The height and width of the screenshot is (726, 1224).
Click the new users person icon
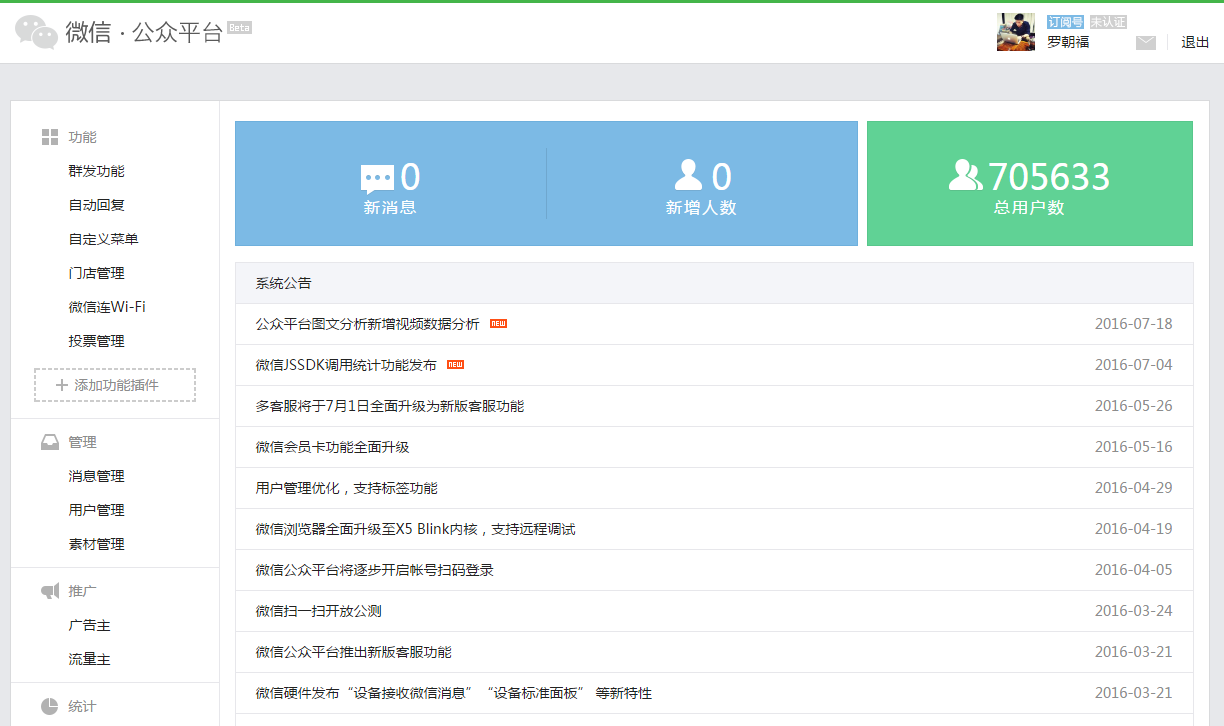(x=689, y=175)
